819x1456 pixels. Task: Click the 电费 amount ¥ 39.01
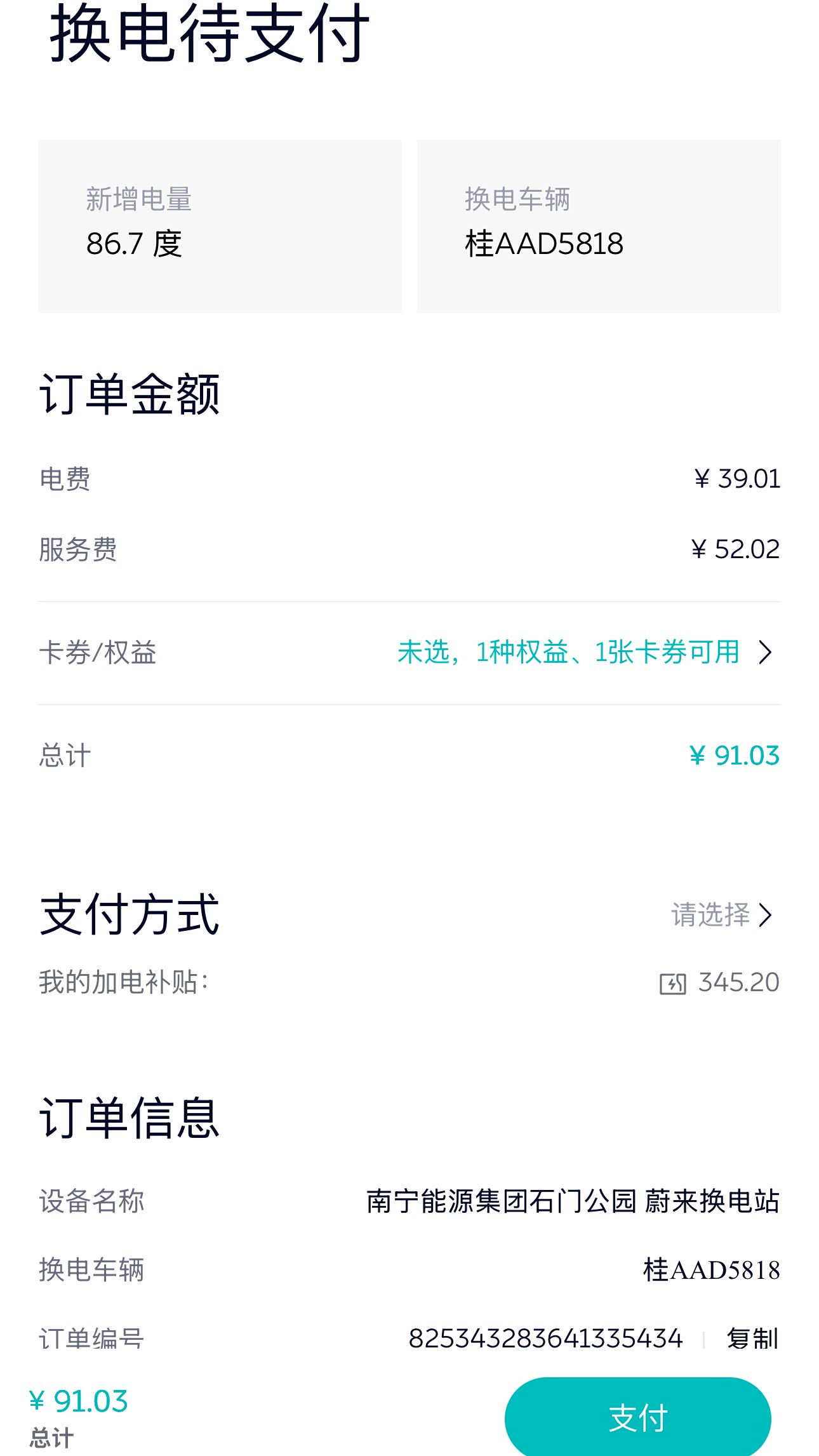point(736,479)
